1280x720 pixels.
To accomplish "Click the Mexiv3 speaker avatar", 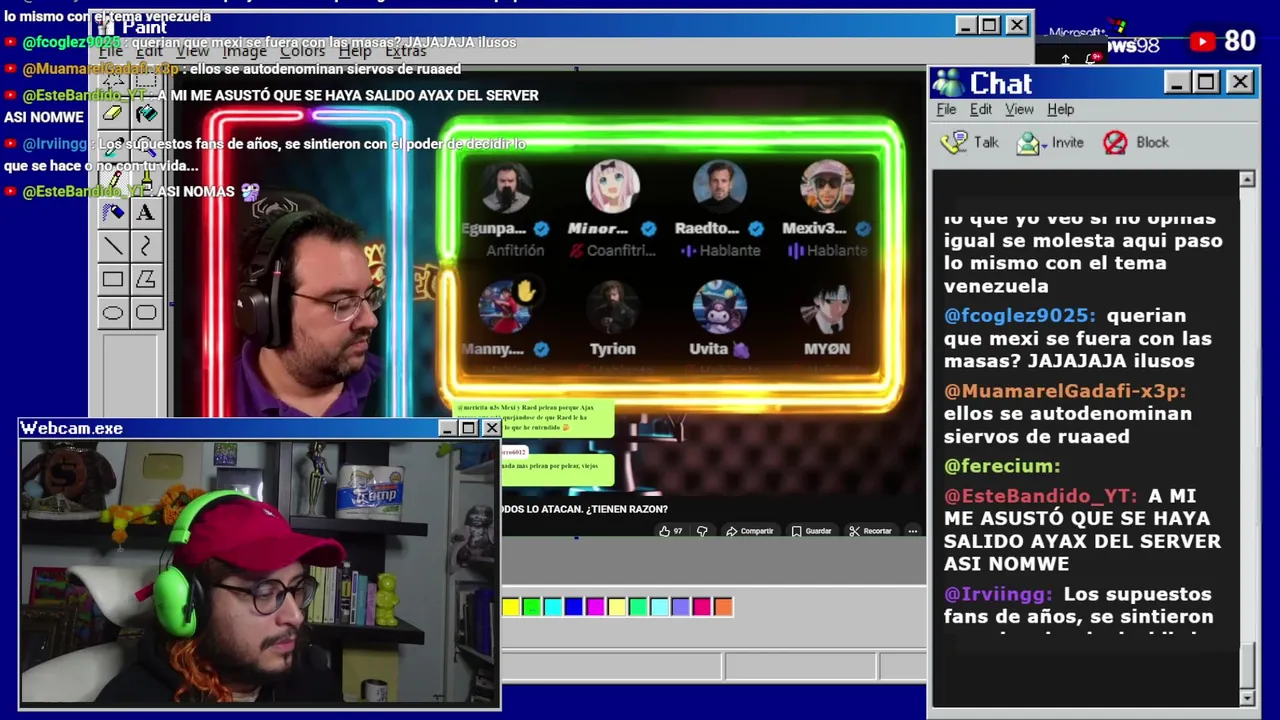I will click(827, 187).
